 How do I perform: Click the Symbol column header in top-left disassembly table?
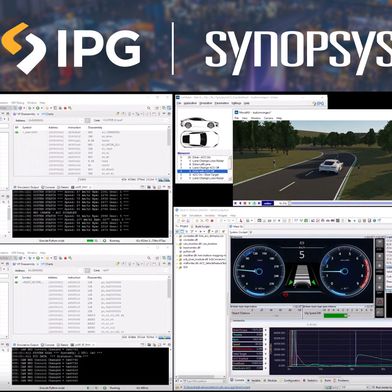[x=27, y=127]
